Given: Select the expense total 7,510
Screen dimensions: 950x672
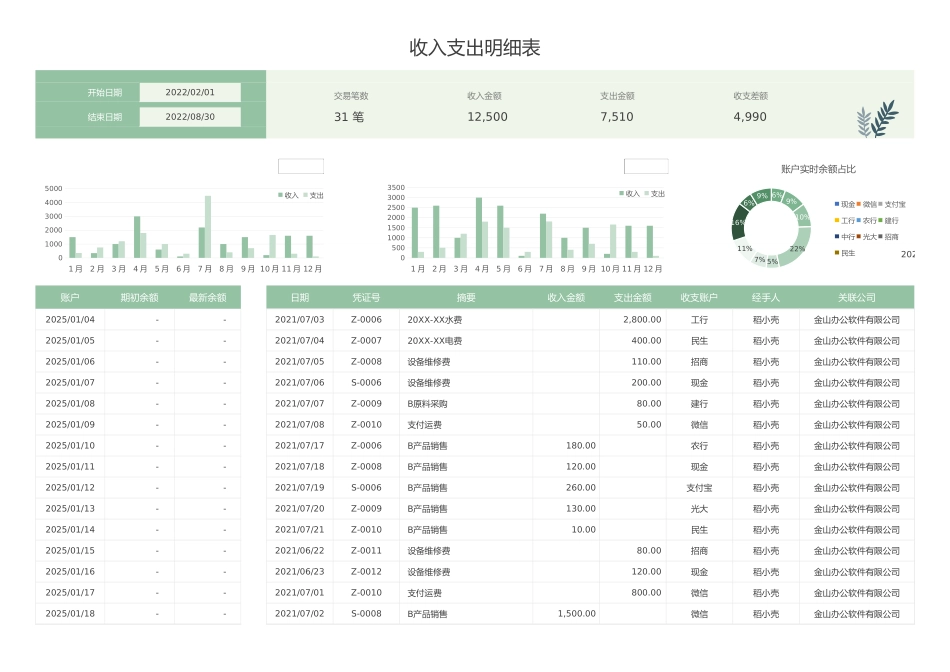Looking at the screenshot, I should coord(617,117).
